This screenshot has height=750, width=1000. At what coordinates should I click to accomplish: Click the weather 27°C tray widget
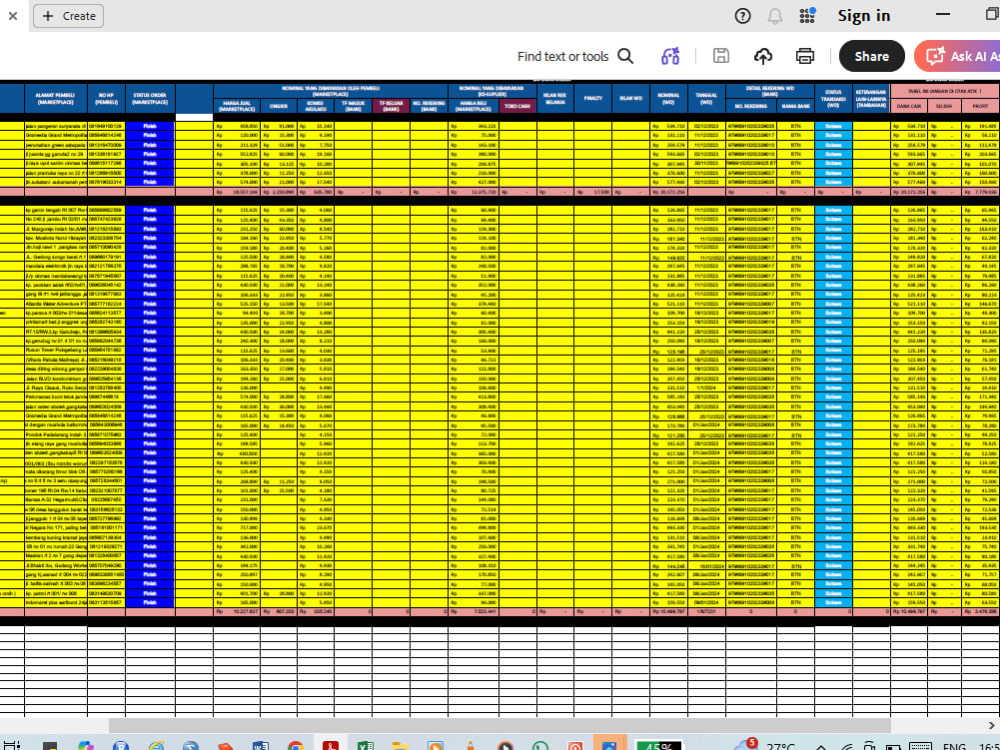(765, 745)
